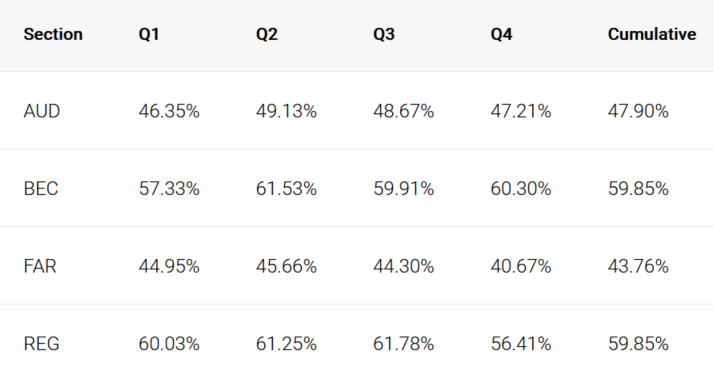This screenshot has height=372, width=714.
Task: Click the Section column header
Action: pyautogui.click(x=53, y=34)
